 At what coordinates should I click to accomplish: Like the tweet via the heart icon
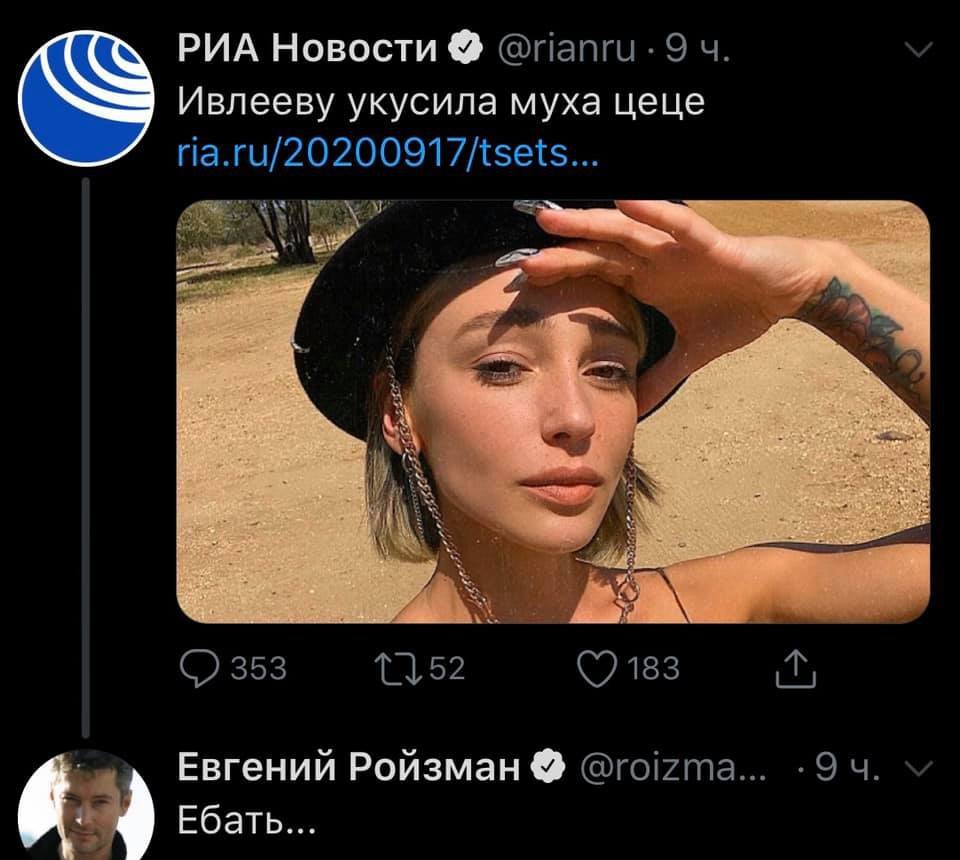coord(598,668)
